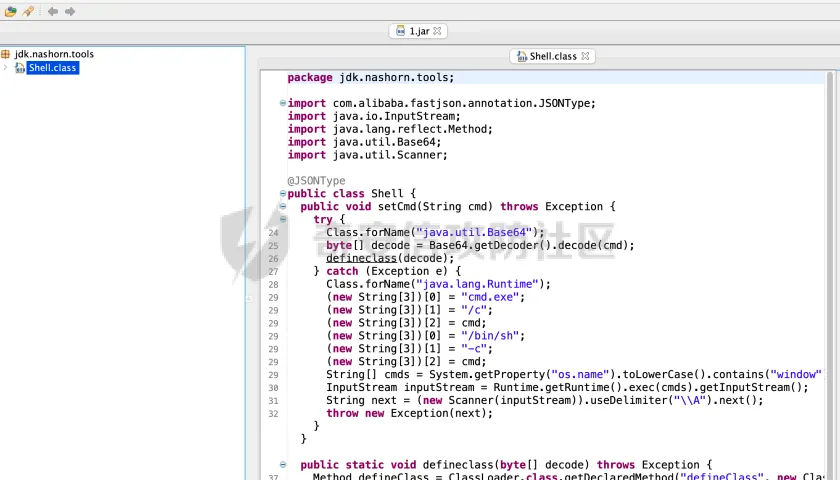840x480 pixels.
Task: Click the jar icon in 1.jar tab
Action: tap(401, 31)
